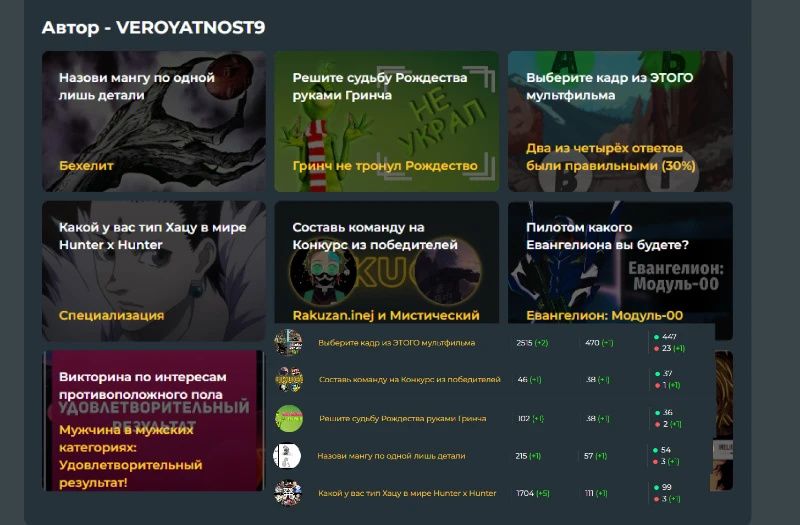Open link 'Решите судьбу Рождества руками Гринча' in table
The height and width of the screenshot is (525, 800).
403,418
